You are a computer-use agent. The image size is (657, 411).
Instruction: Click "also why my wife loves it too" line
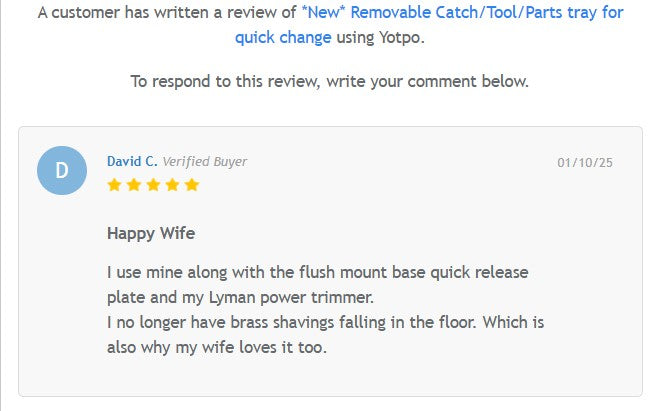(x=217, y=347)
